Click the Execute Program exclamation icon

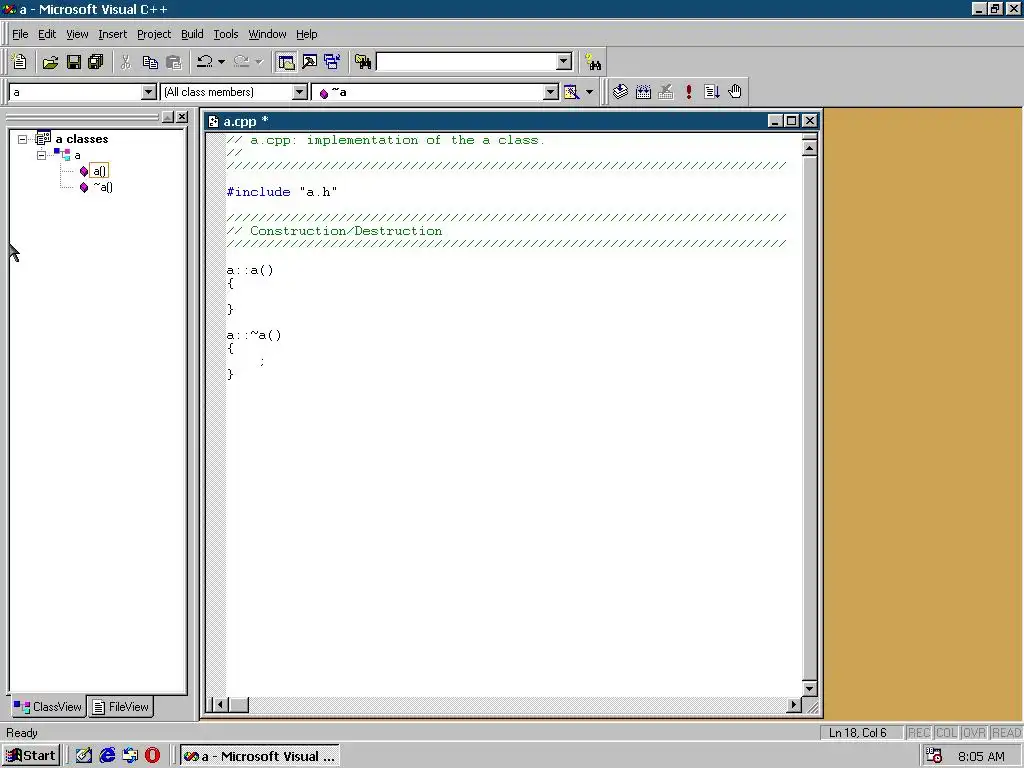tap(689, 92)
